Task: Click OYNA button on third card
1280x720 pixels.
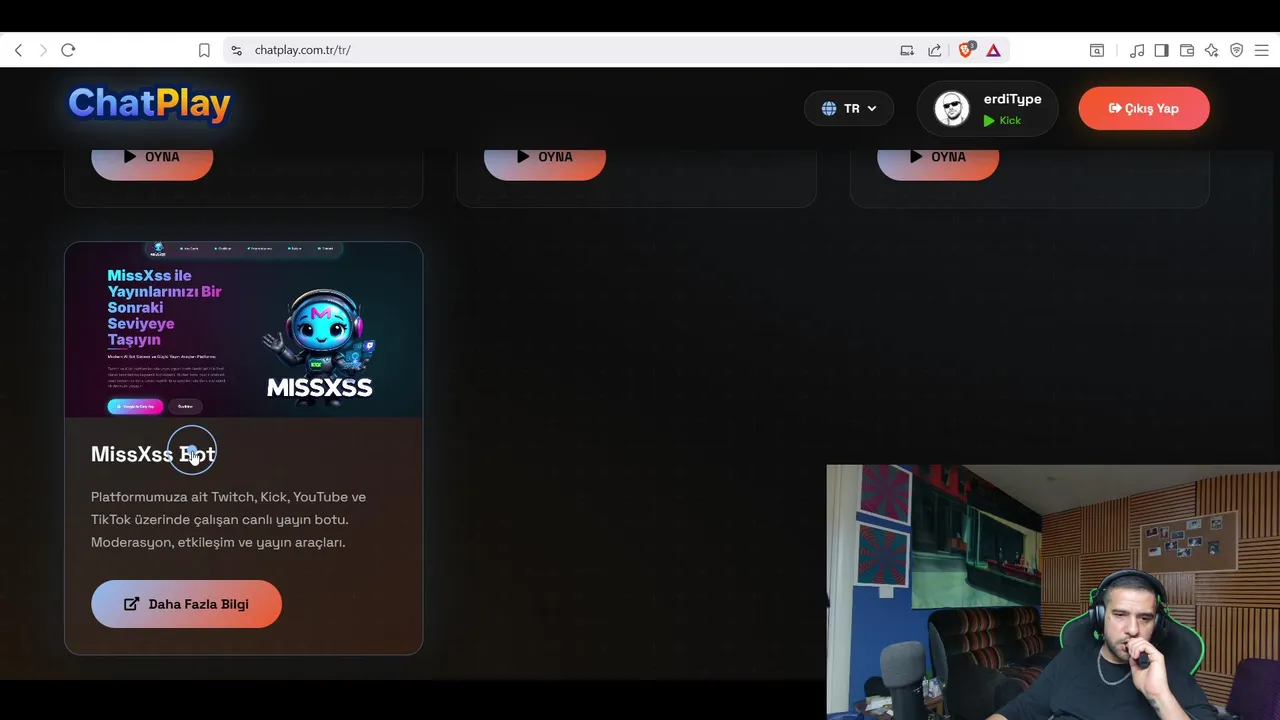Action: [938, 158]
